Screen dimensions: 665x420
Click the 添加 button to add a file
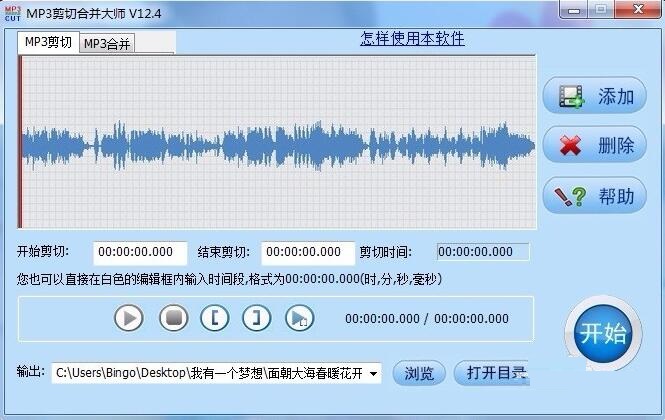(595, 95)
